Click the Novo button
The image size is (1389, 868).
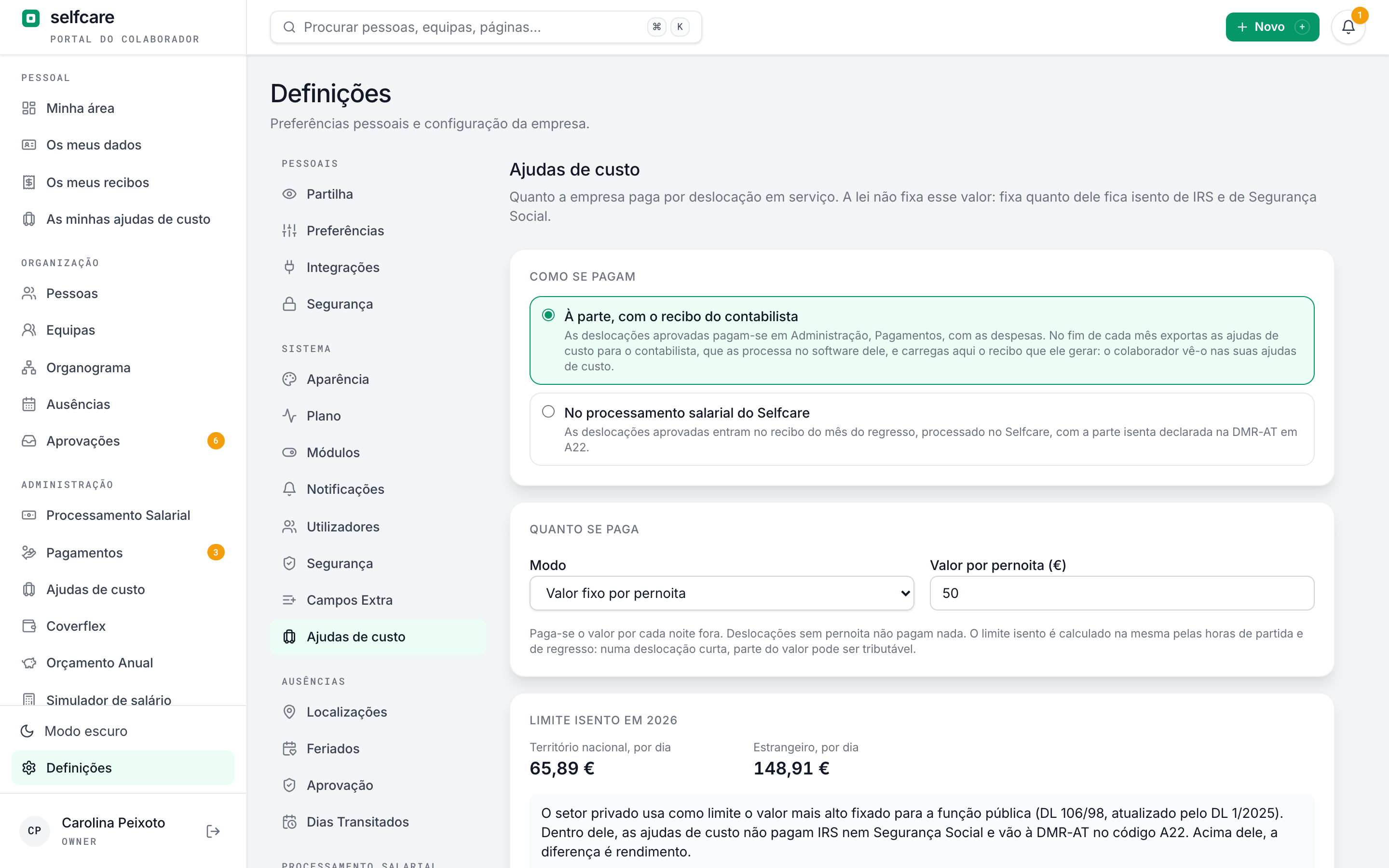tap(1272, 27)
